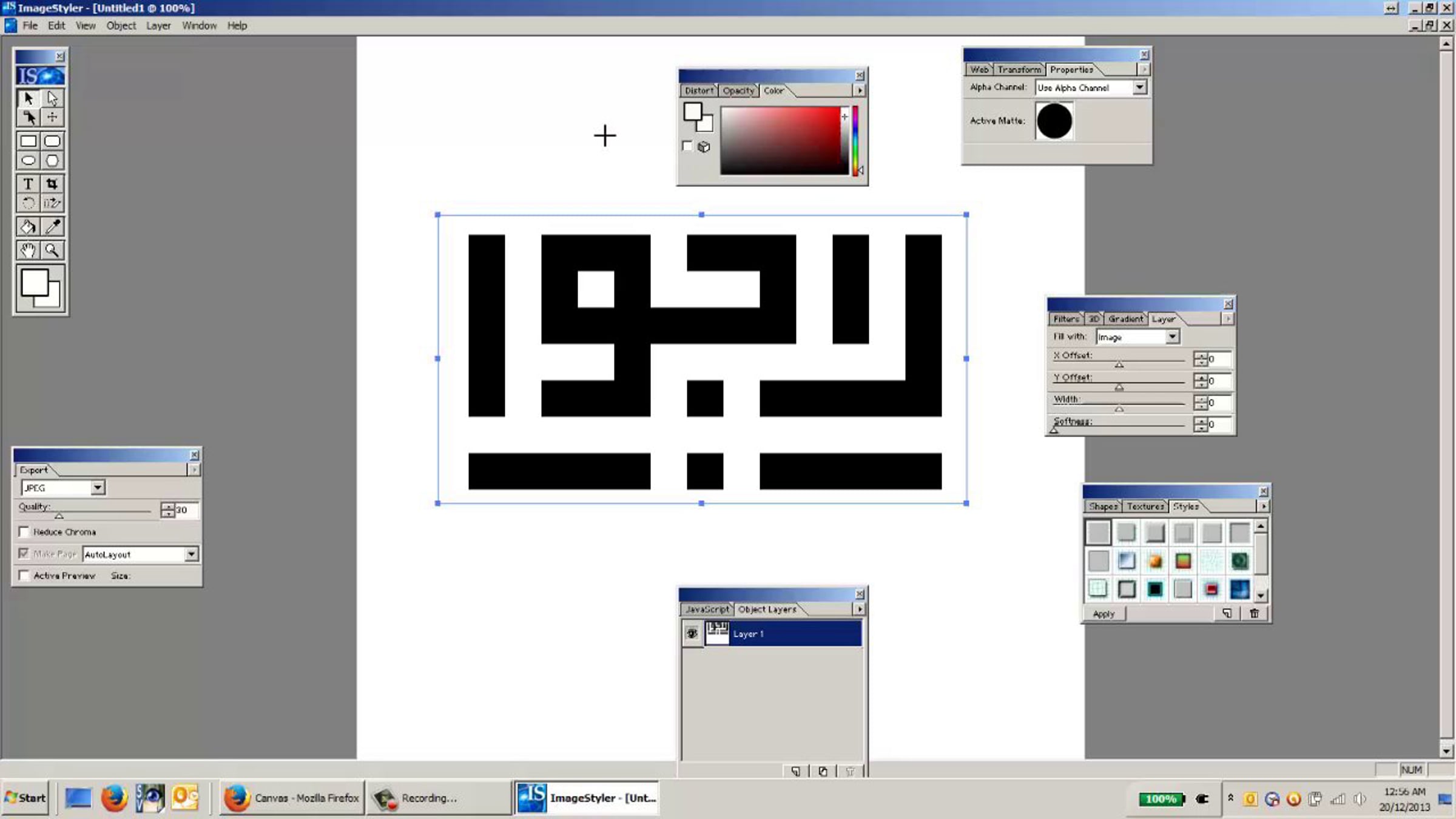Switch to Canvas - Mozilla Firefox taskbar window
Image resolution: width=1456 pixels, height=819 pixels.
292,798
